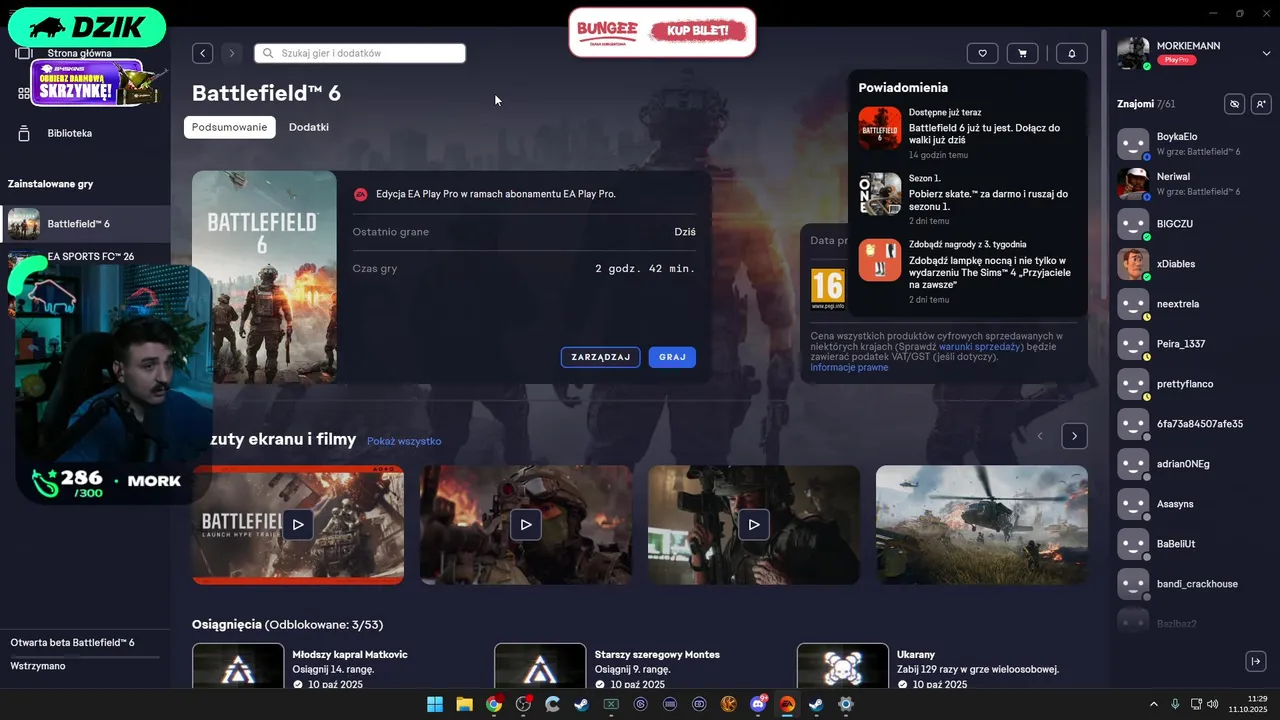Screen dimensions: 1280x720
Task: Click in the game search field
Action: (360, 53)
